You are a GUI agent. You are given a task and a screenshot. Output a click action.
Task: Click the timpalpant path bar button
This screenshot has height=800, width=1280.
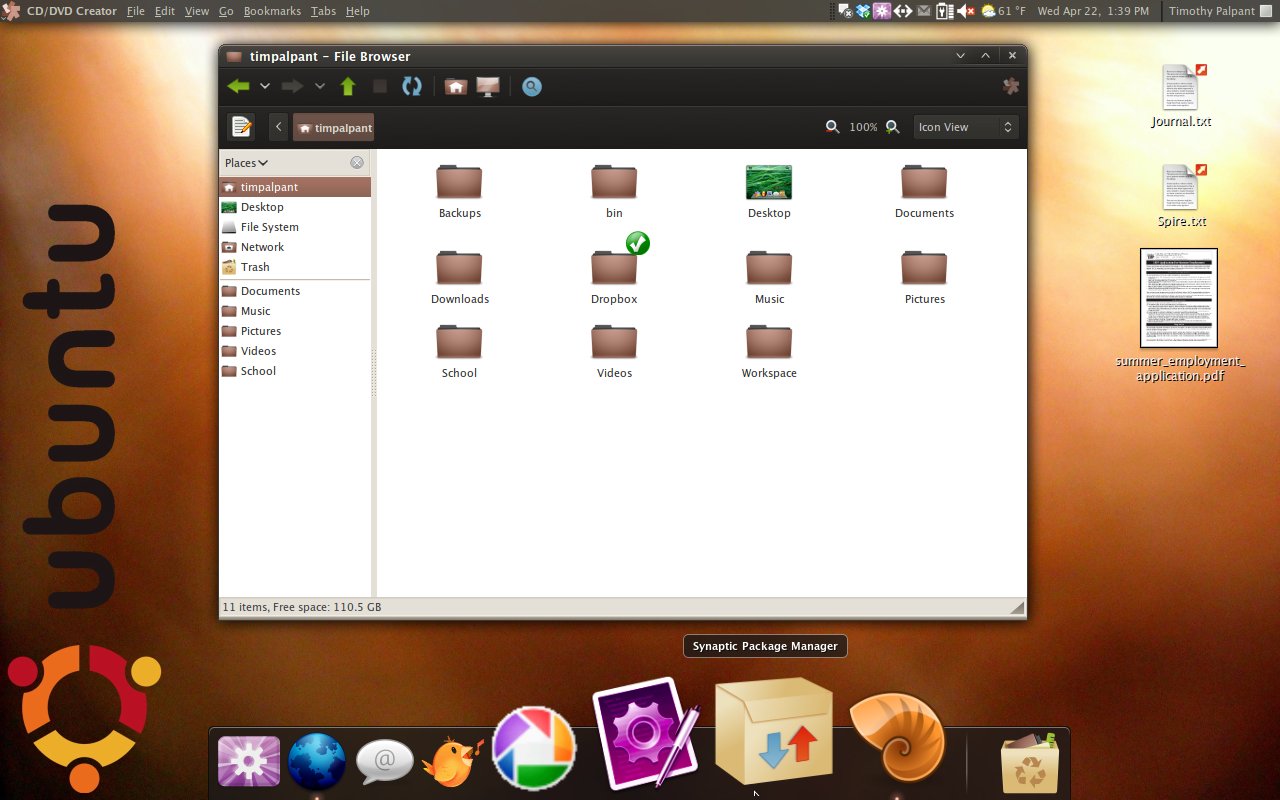pos(334,127)
